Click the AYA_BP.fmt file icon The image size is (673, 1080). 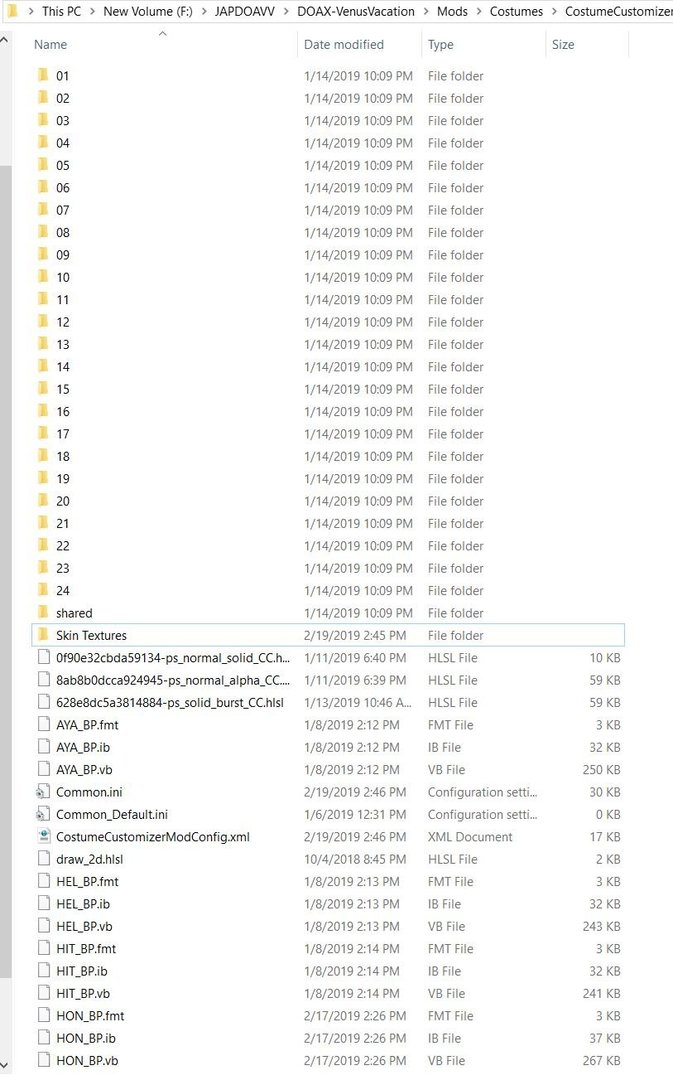coord(43,725)
